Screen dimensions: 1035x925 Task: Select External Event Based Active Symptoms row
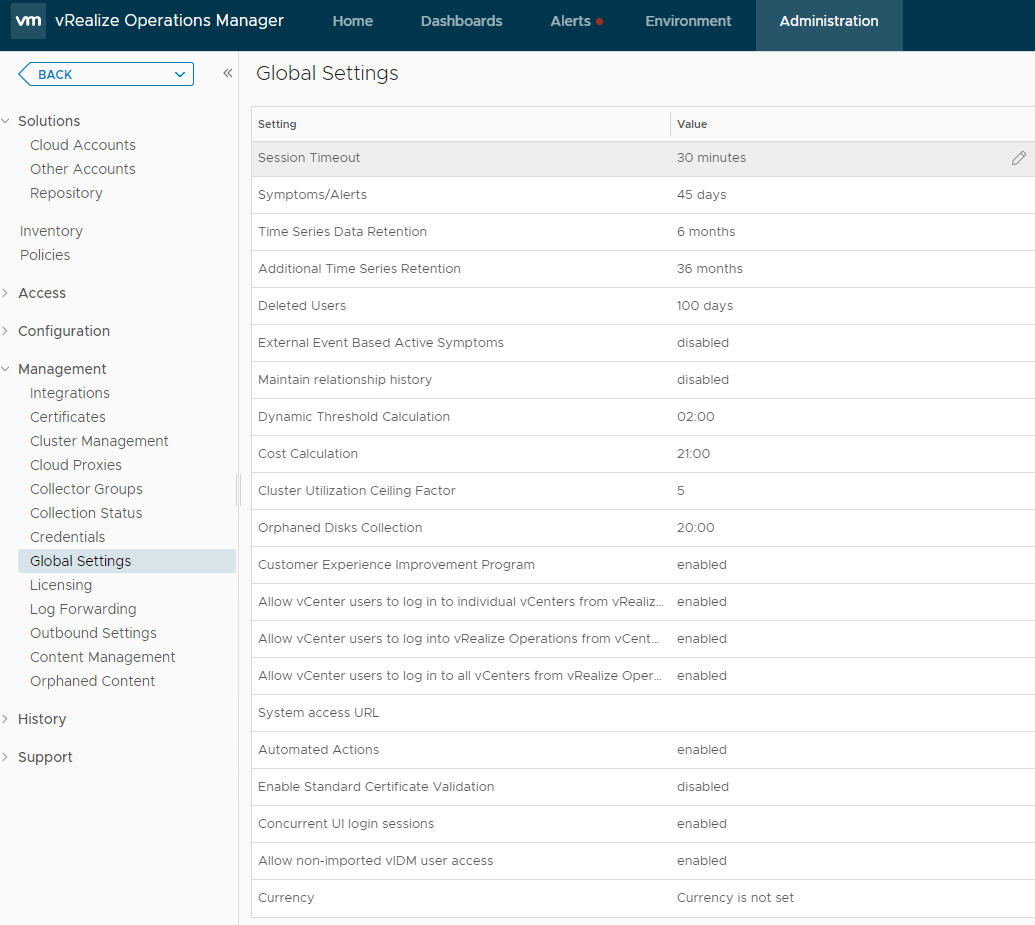click(x=643, y=343)
